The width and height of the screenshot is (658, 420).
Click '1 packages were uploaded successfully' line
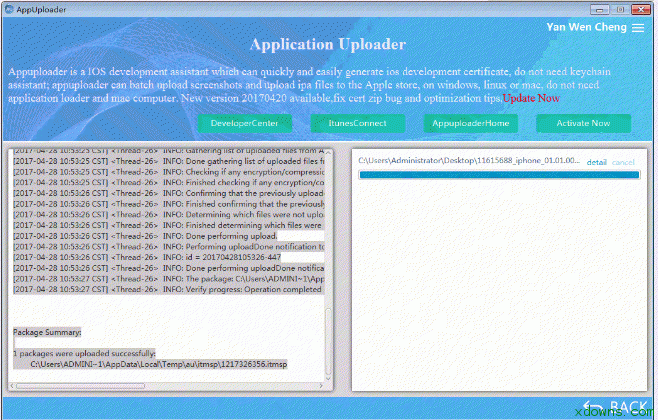tap(84, 353)
